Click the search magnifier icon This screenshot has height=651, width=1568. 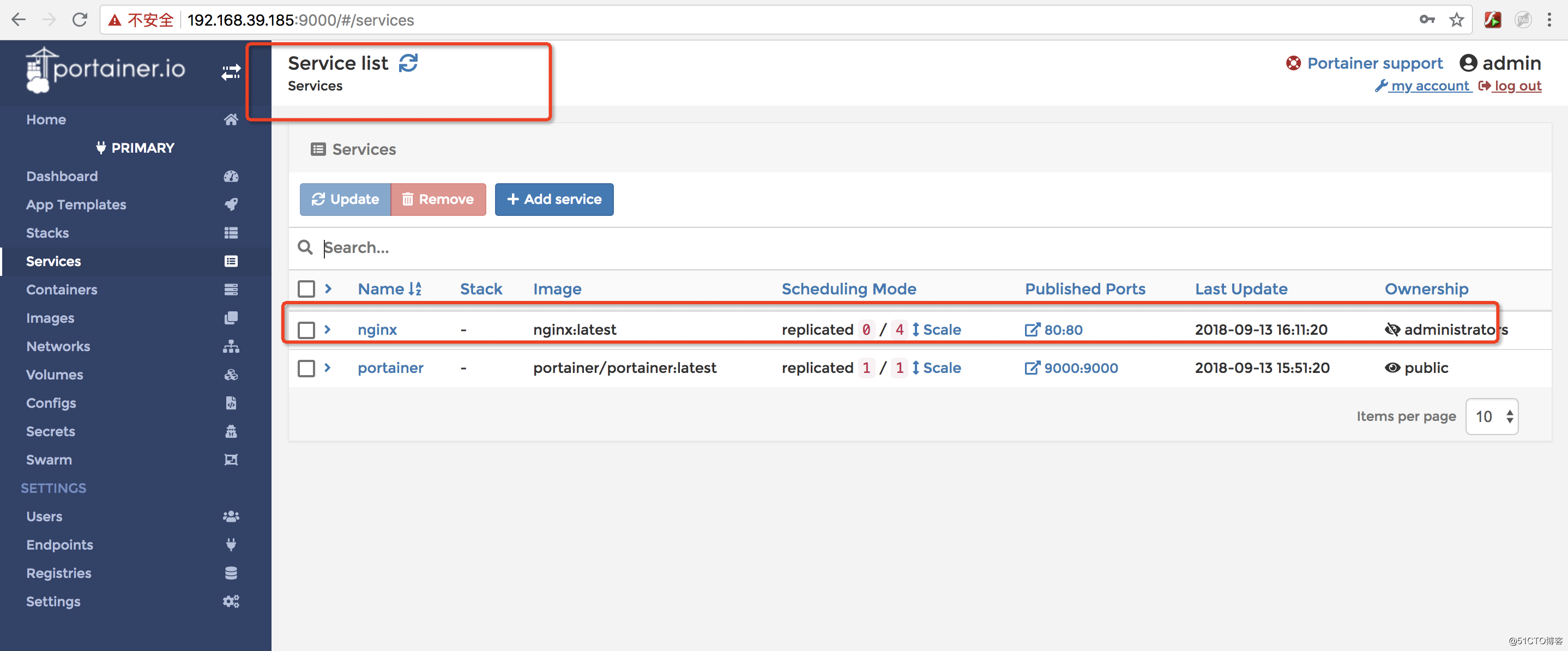305,247
